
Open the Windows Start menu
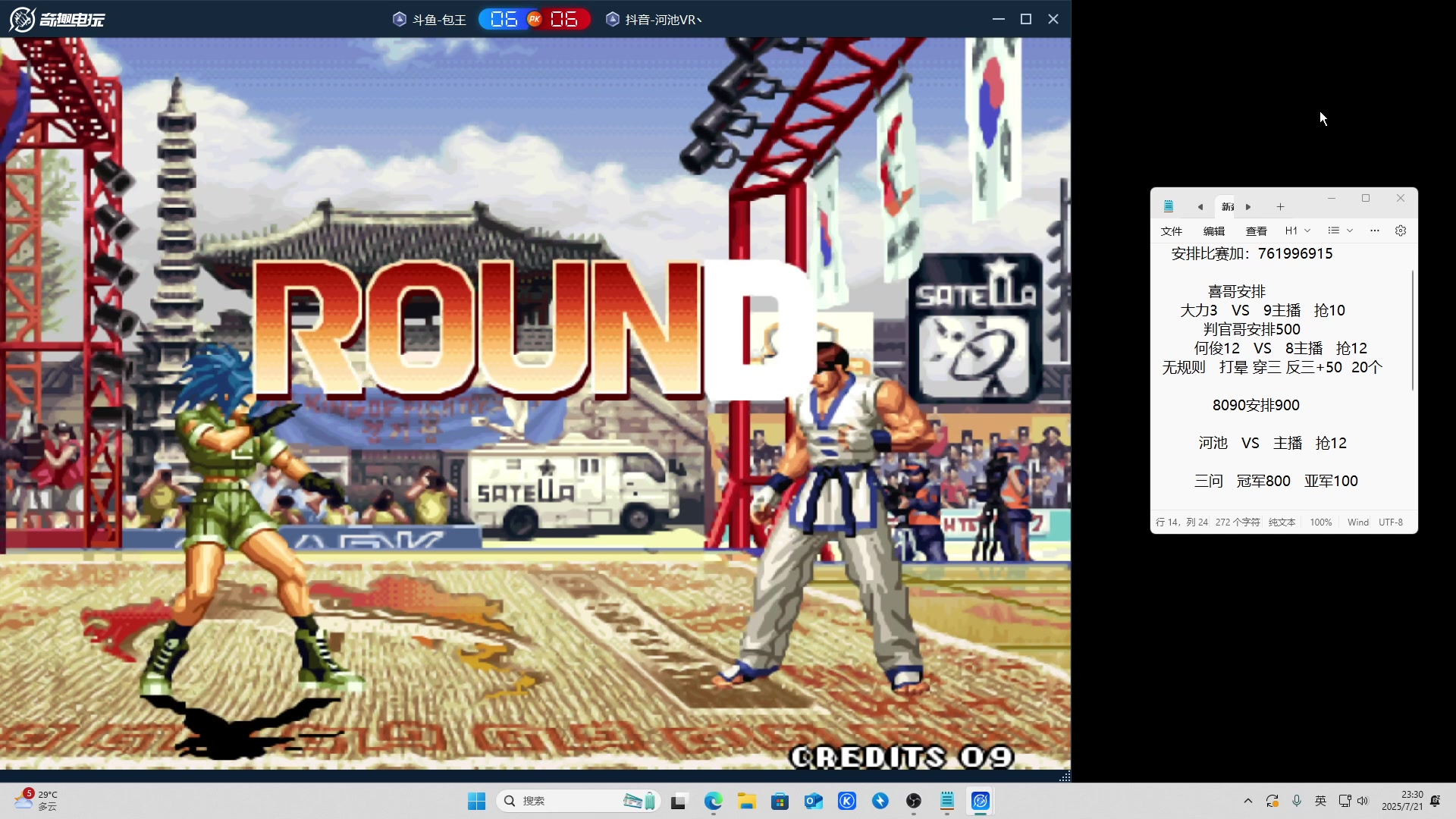coord(476,801)
